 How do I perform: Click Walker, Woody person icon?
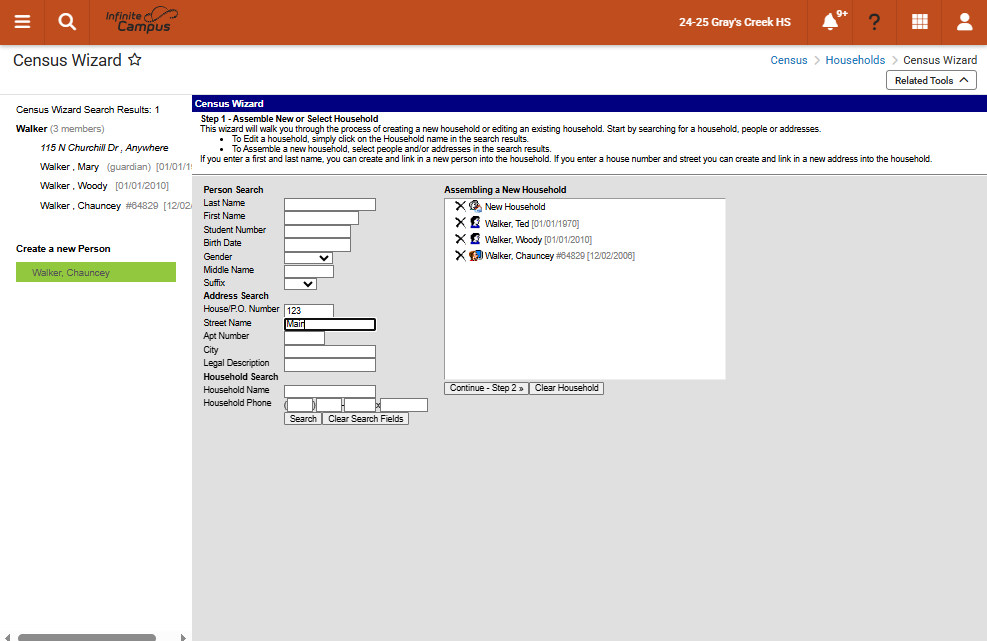[x=475, y=239]
